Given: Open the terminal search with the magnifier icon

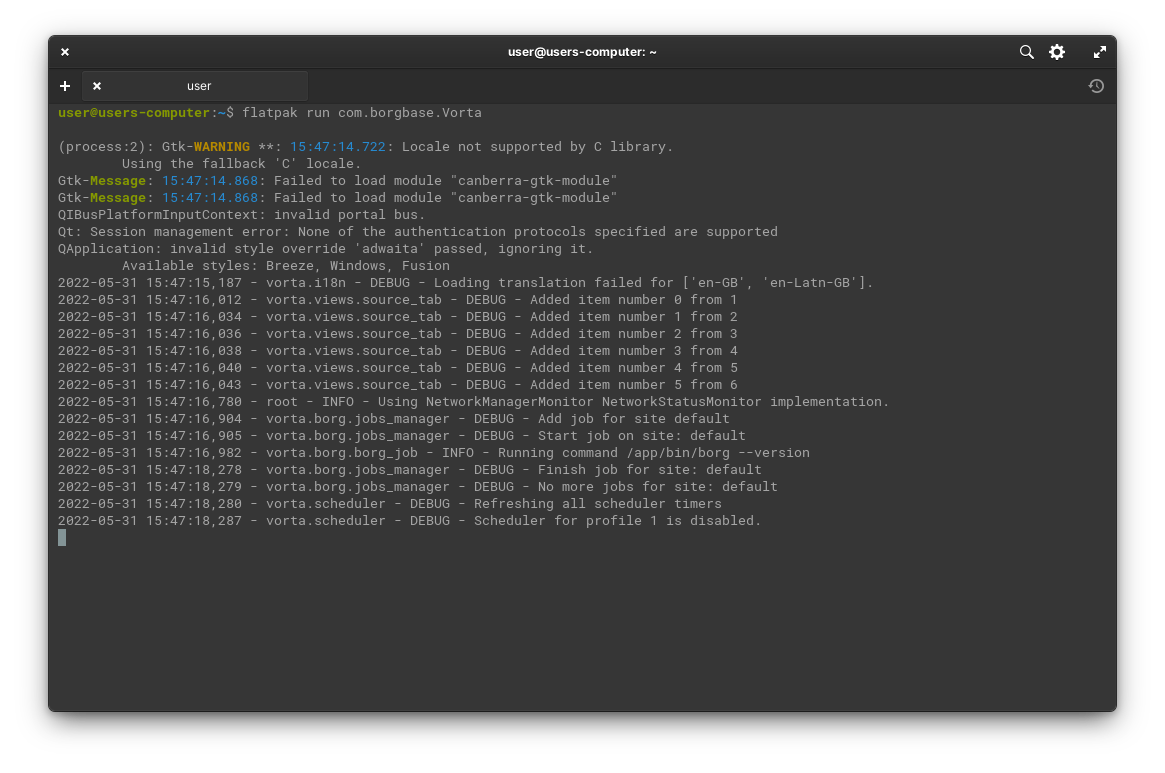Looking at the screenshot, I should pyautogui.click(x=1026, y=51).
